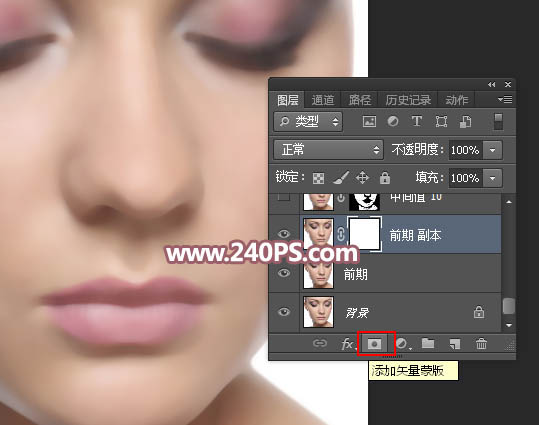The image size is (539, 425).
Task: Open the 类型 filter type dropdown
Action: [x=308, y=121]
